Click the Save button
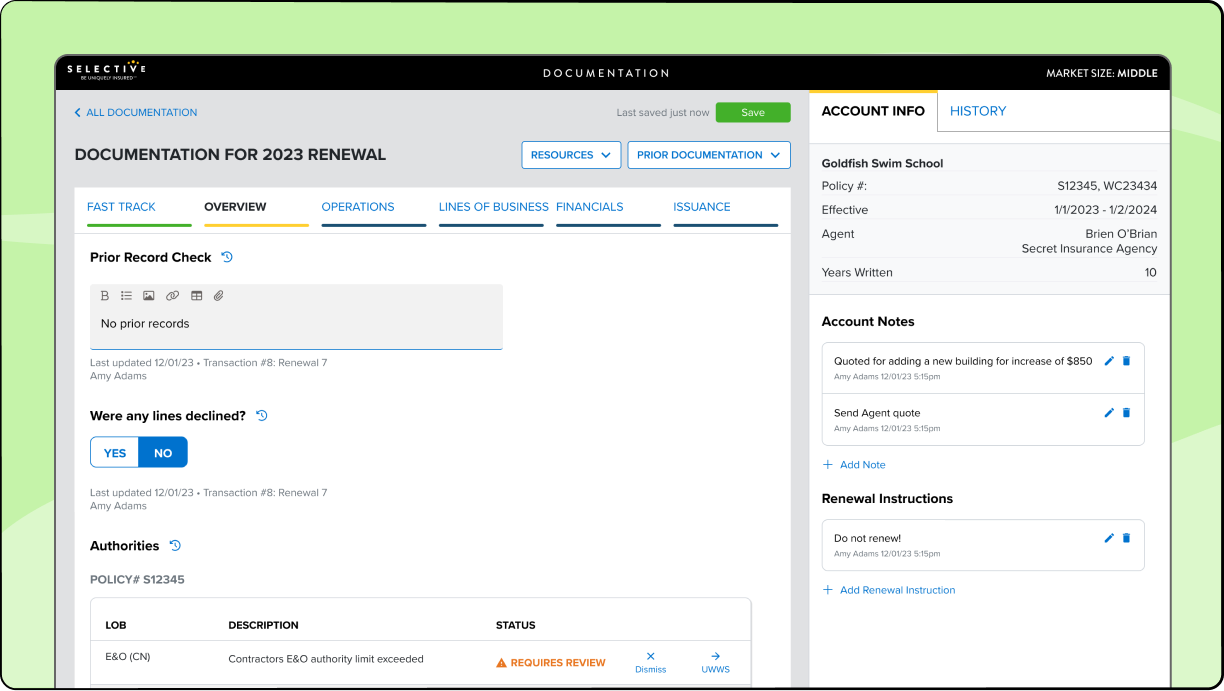The width and height of the screenshot is (1224, 691). (x=753, y=112)
